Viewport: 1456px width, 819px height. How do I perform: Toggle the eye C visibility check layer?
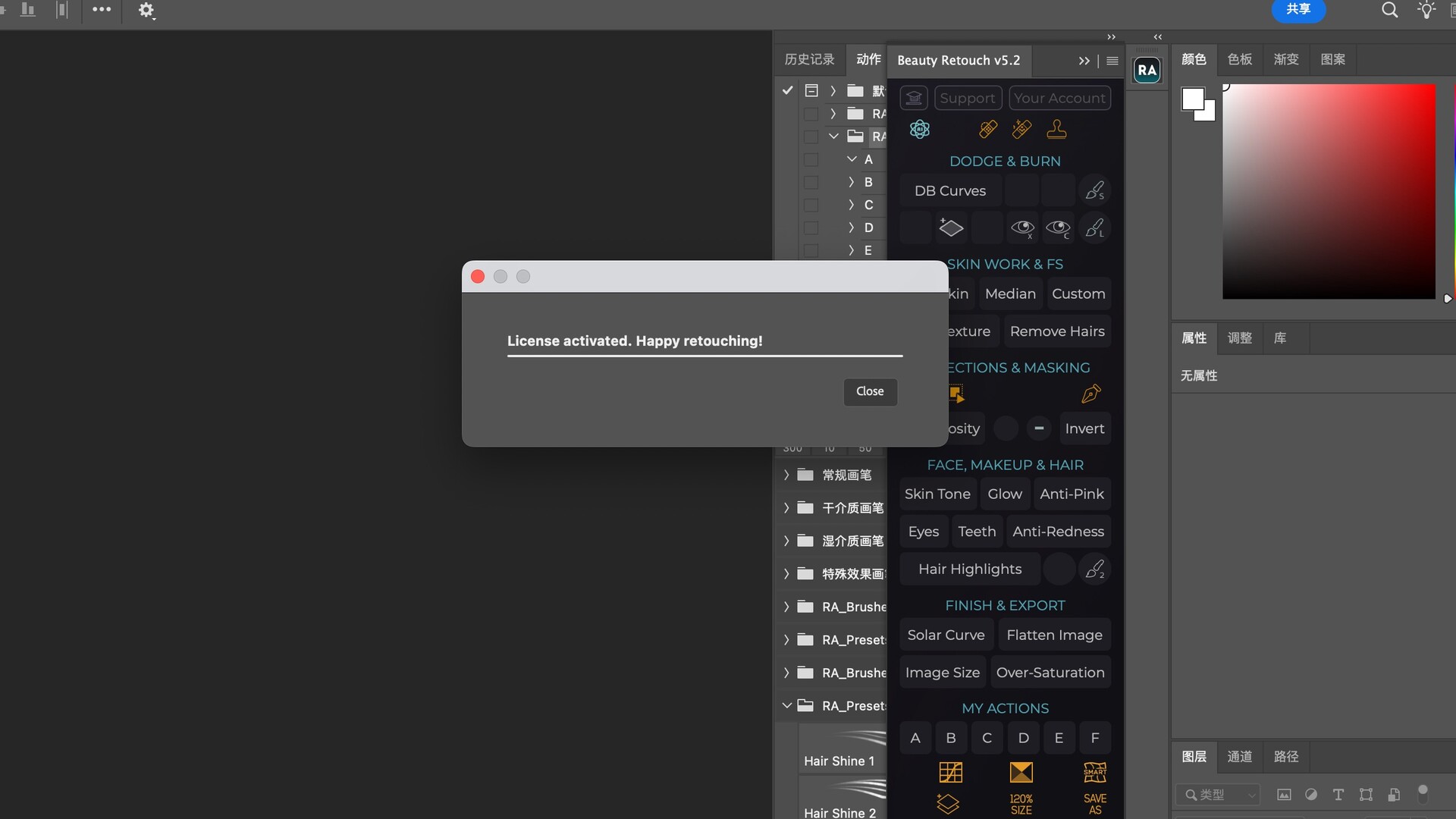pyautogui.click(x=1058, y=227)
